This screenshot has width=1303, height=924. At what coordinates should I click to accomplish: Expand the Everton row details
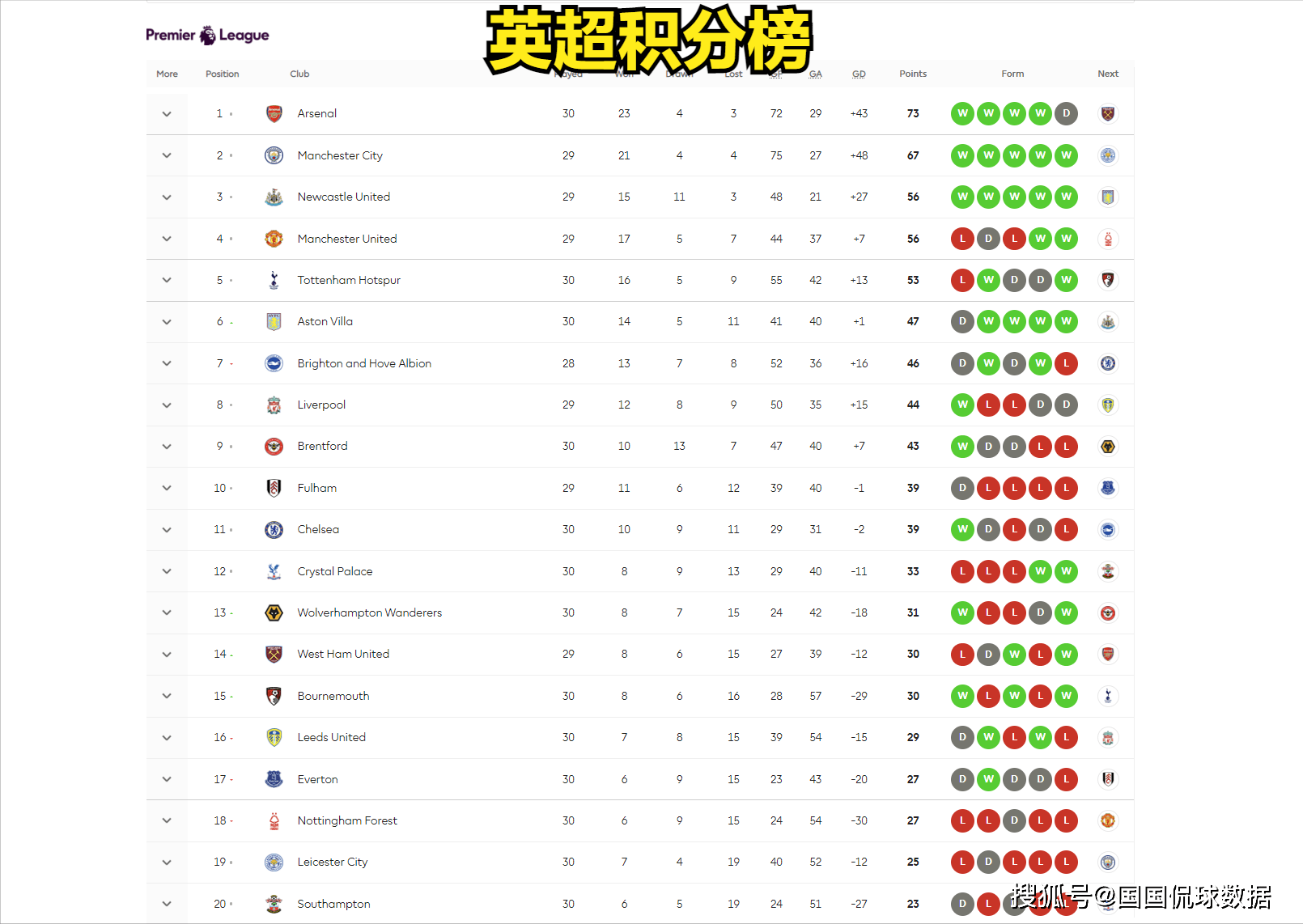167,779
